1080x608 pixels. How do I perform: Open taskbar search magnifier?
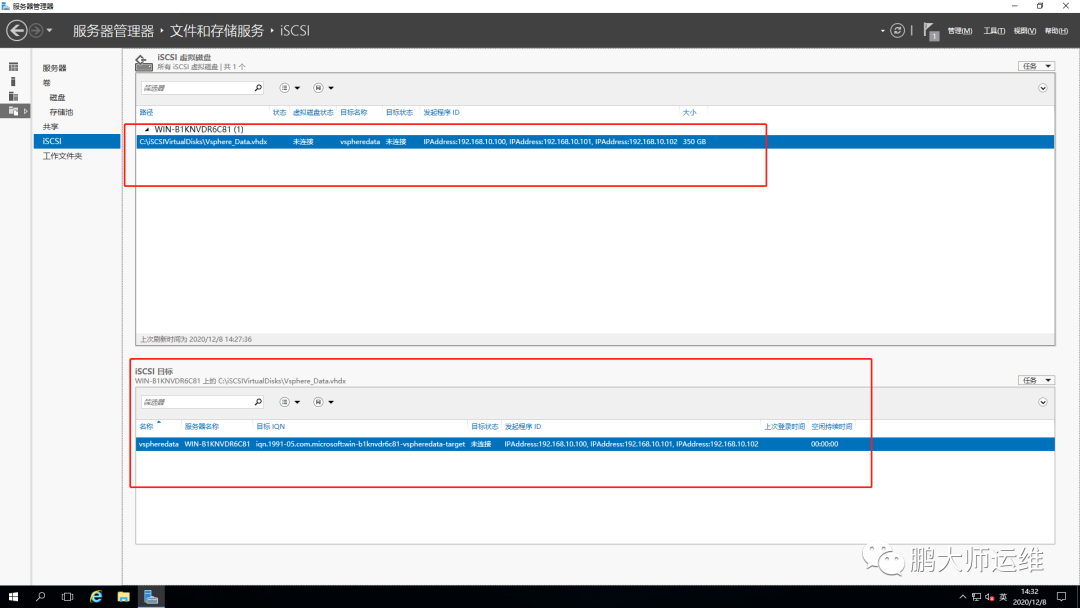41,597
